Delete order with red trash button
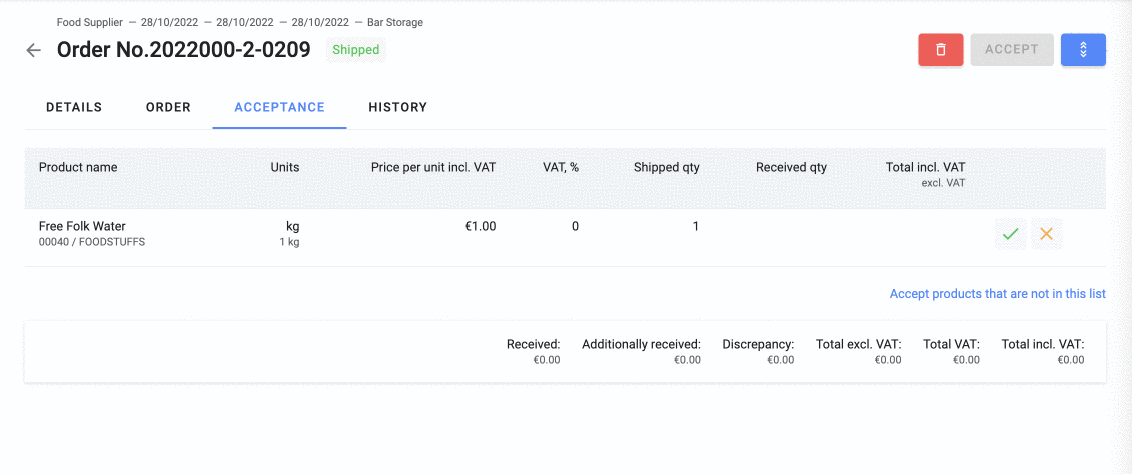Screen dimensions: 1132x474 point(940,50)
